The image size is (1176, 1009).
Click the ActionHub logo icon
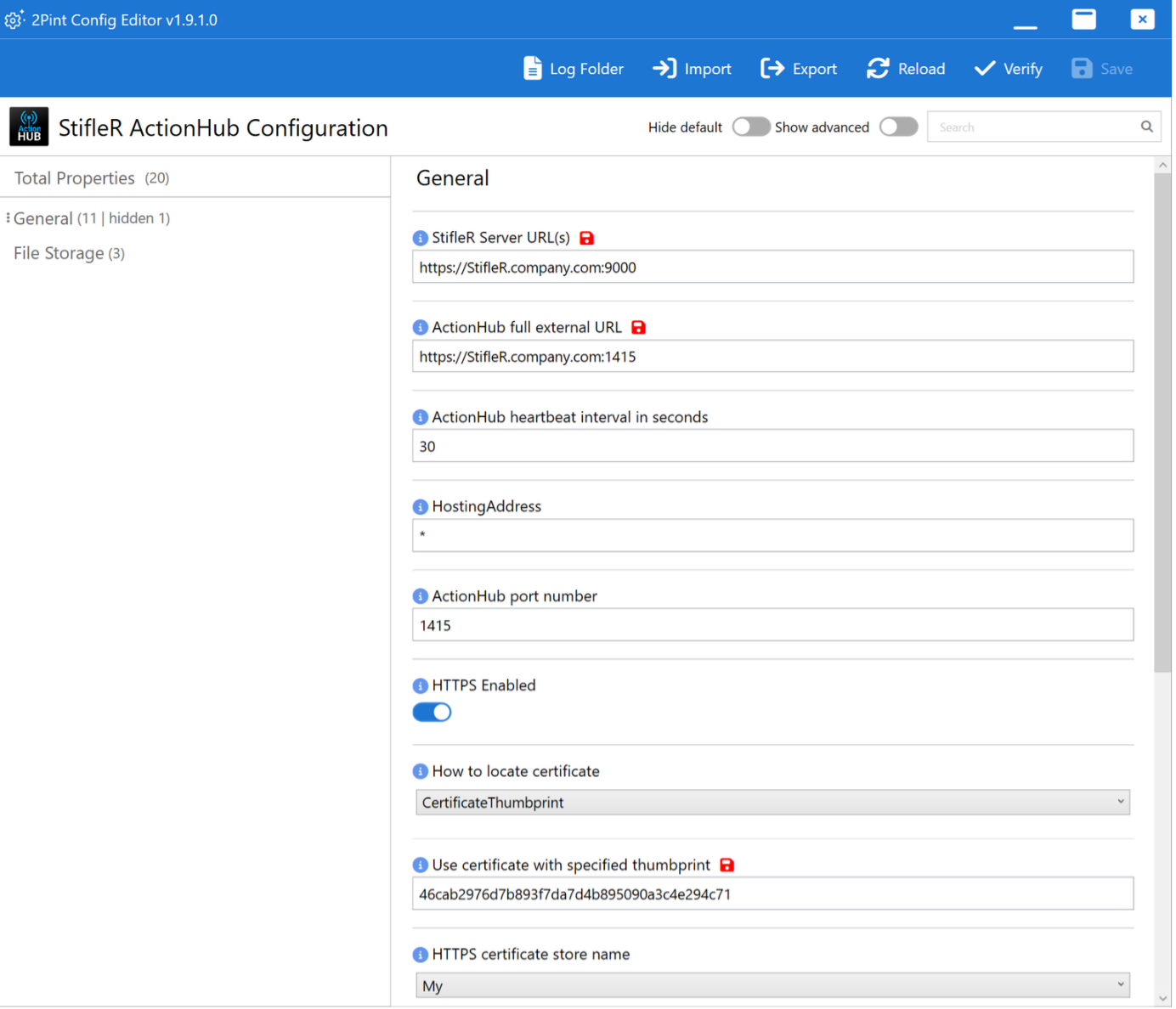tap(28, 126)
